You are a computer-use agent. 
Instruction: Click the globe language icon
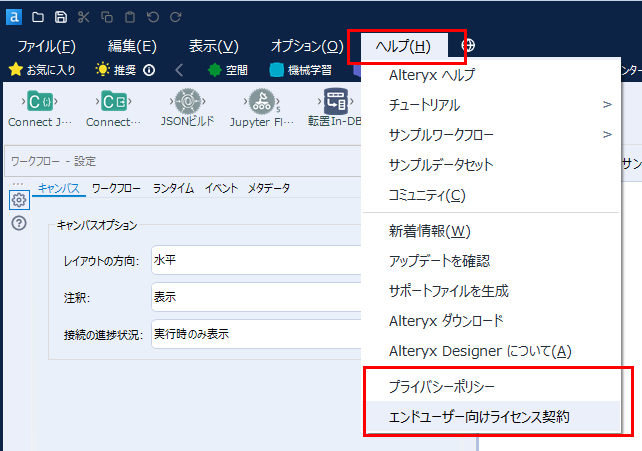467,46
